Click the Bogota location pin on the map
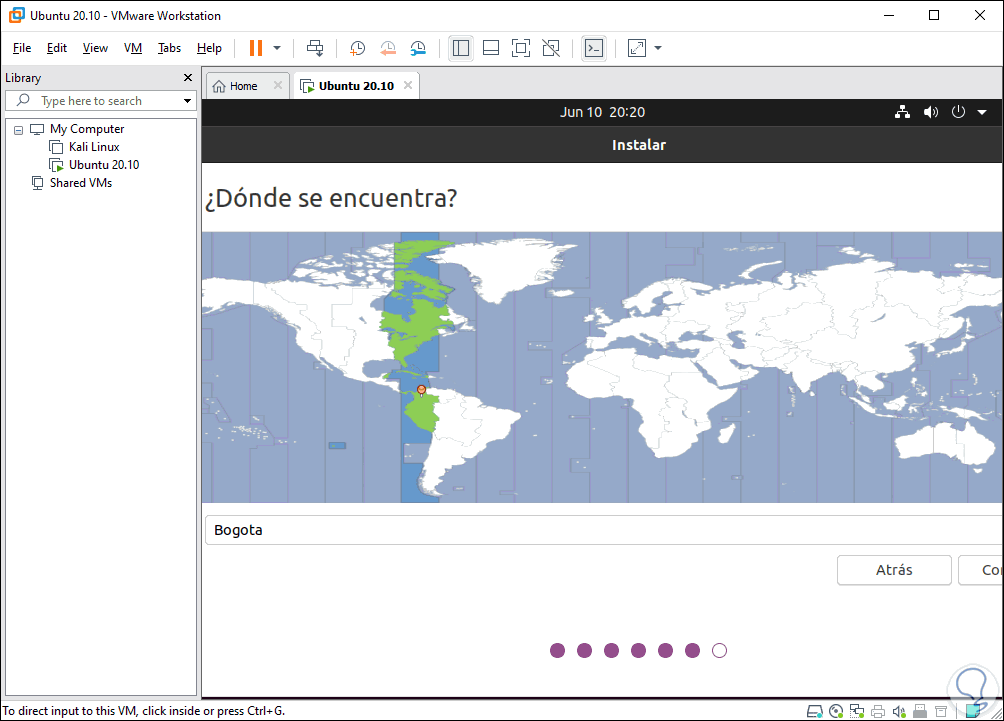The height and width of the screenshot is (721, 1004). [421, 390]
